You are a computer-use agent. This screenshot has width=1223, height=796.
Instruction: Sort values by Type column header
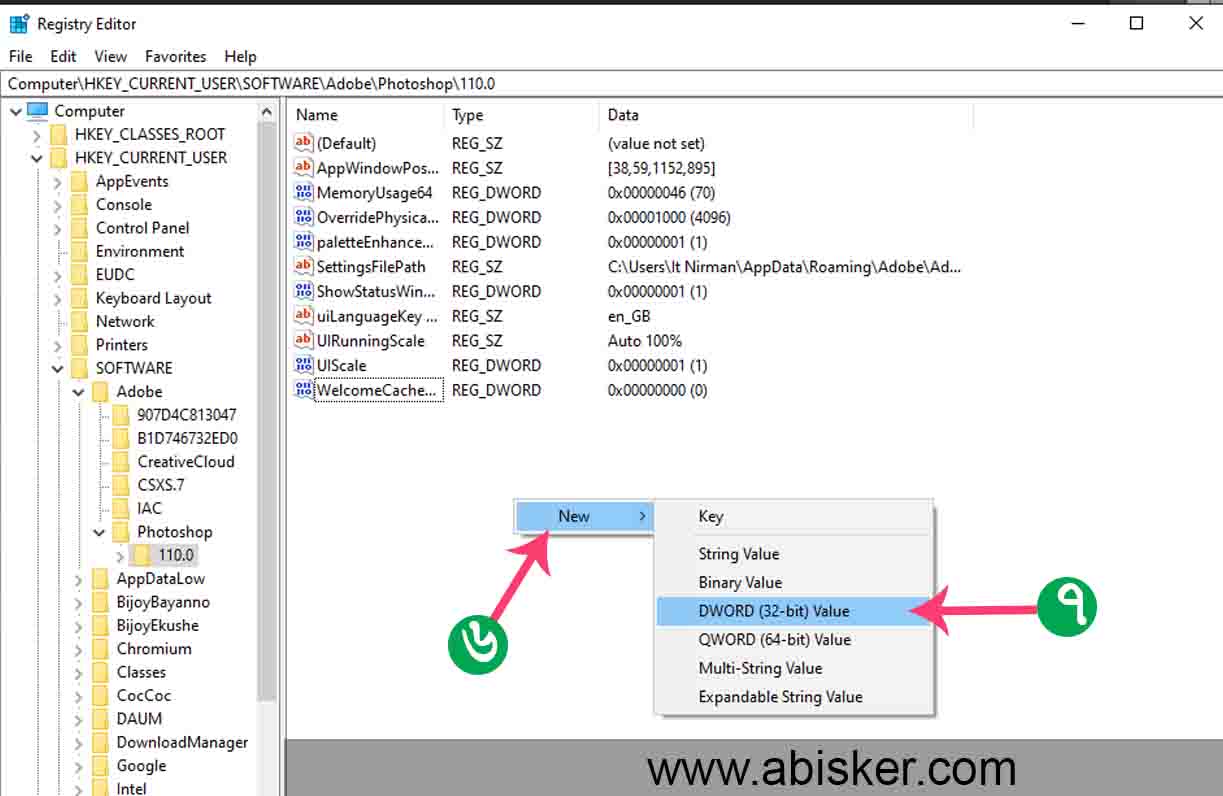(522, 115)
